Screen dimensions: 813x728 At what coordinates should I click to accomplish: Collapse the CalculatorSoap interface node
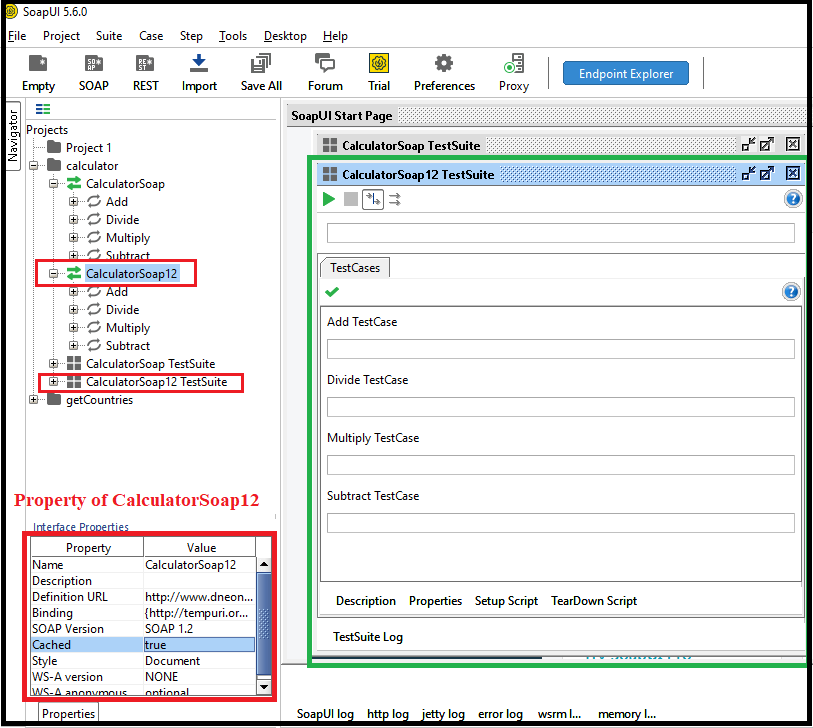tap(53, 184)
